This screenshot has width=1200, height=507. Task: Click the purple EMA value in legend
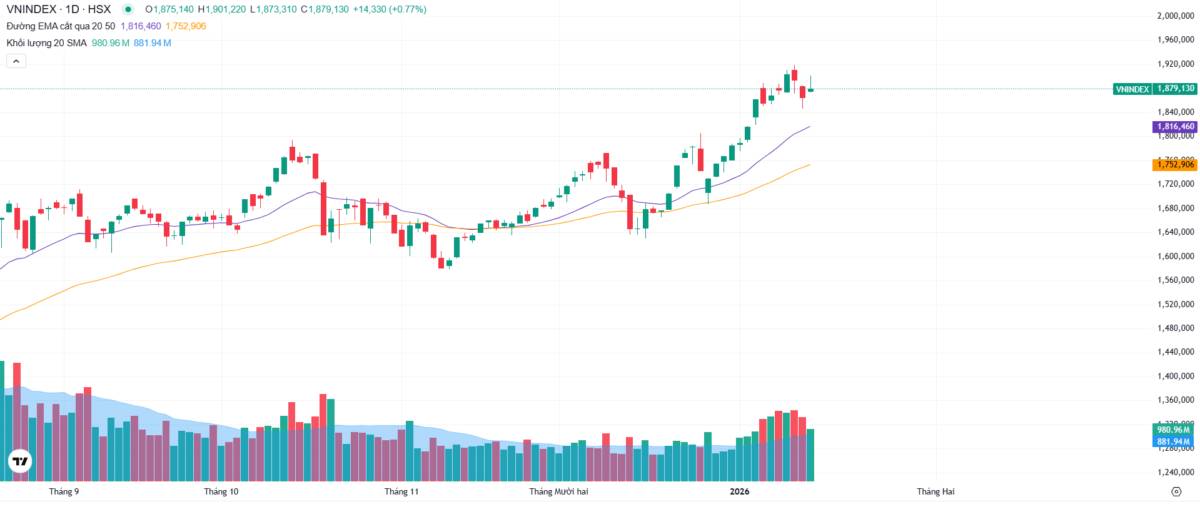pyautogui.click(x=141, y=26)
